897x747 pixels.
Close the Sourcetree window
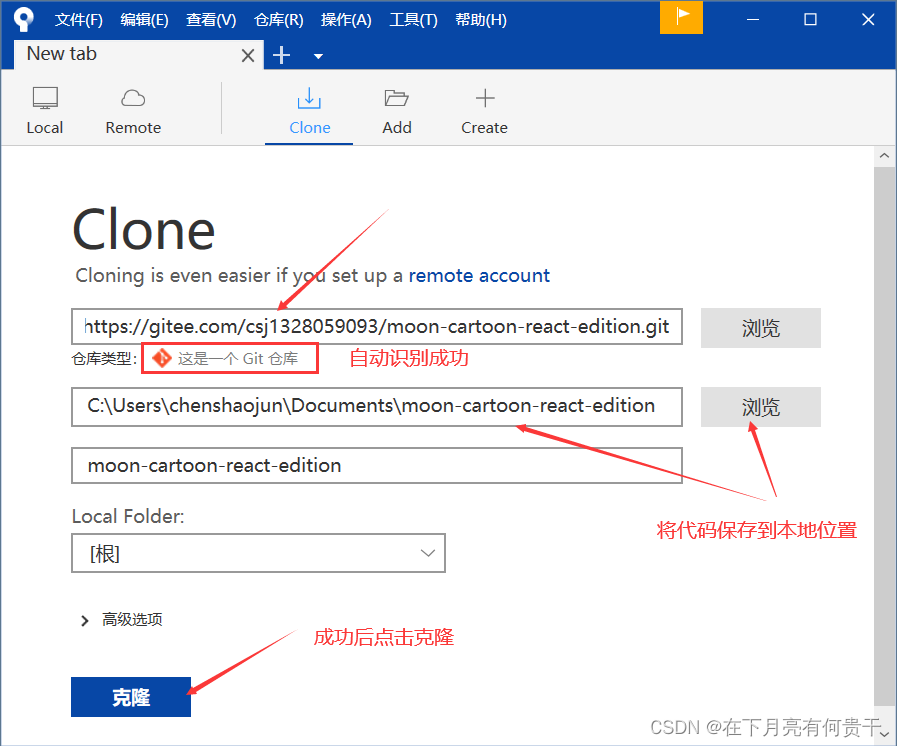coord(868,19)
